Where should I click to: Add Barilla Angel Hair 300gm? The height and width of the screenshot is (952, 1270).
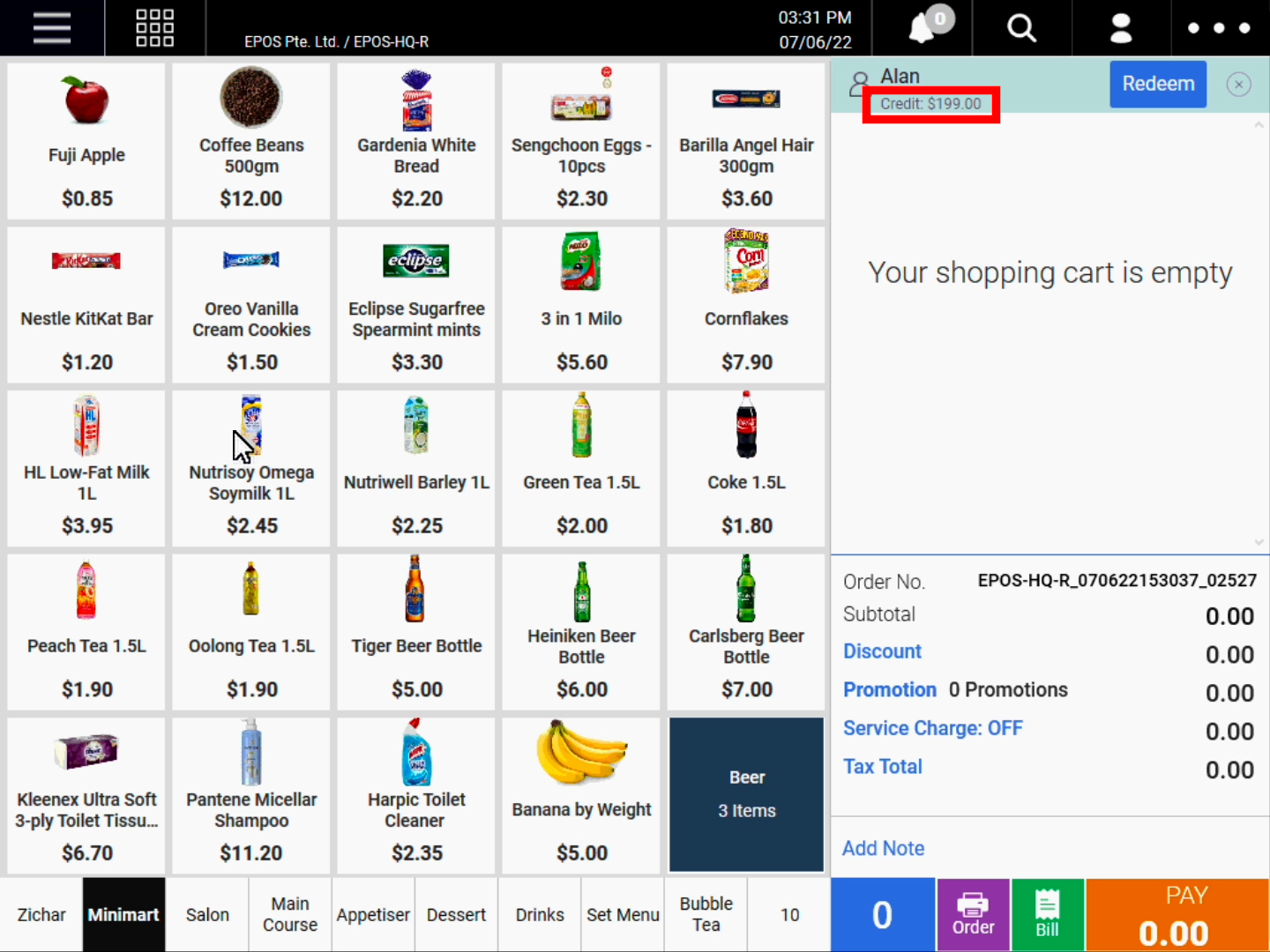[x=746, y=141]
